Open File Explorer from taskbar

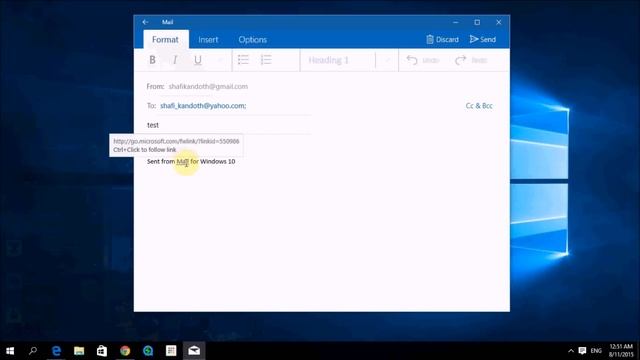pyautogui.click(x=79, y=351)
